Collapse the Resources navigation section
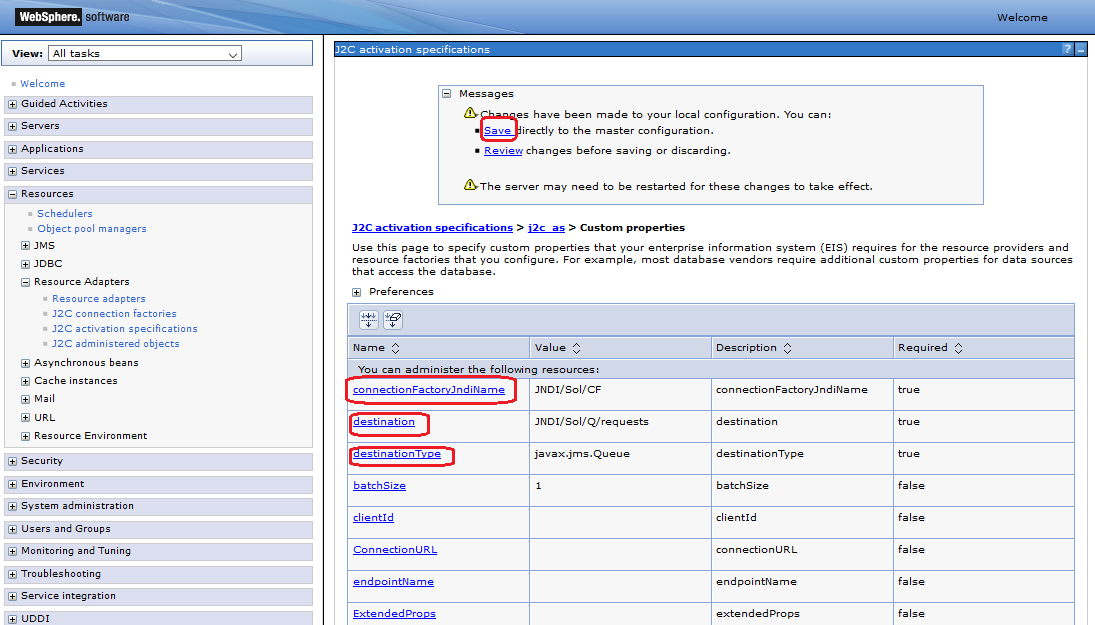 point(12,194)
